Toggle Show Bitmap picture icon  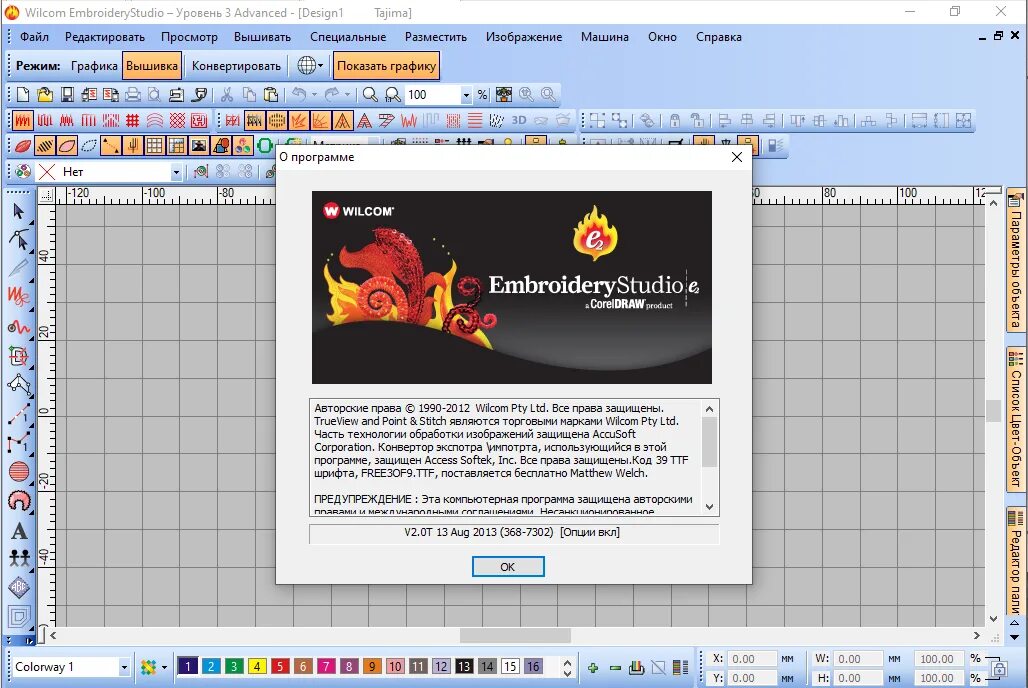coord(199,146)
